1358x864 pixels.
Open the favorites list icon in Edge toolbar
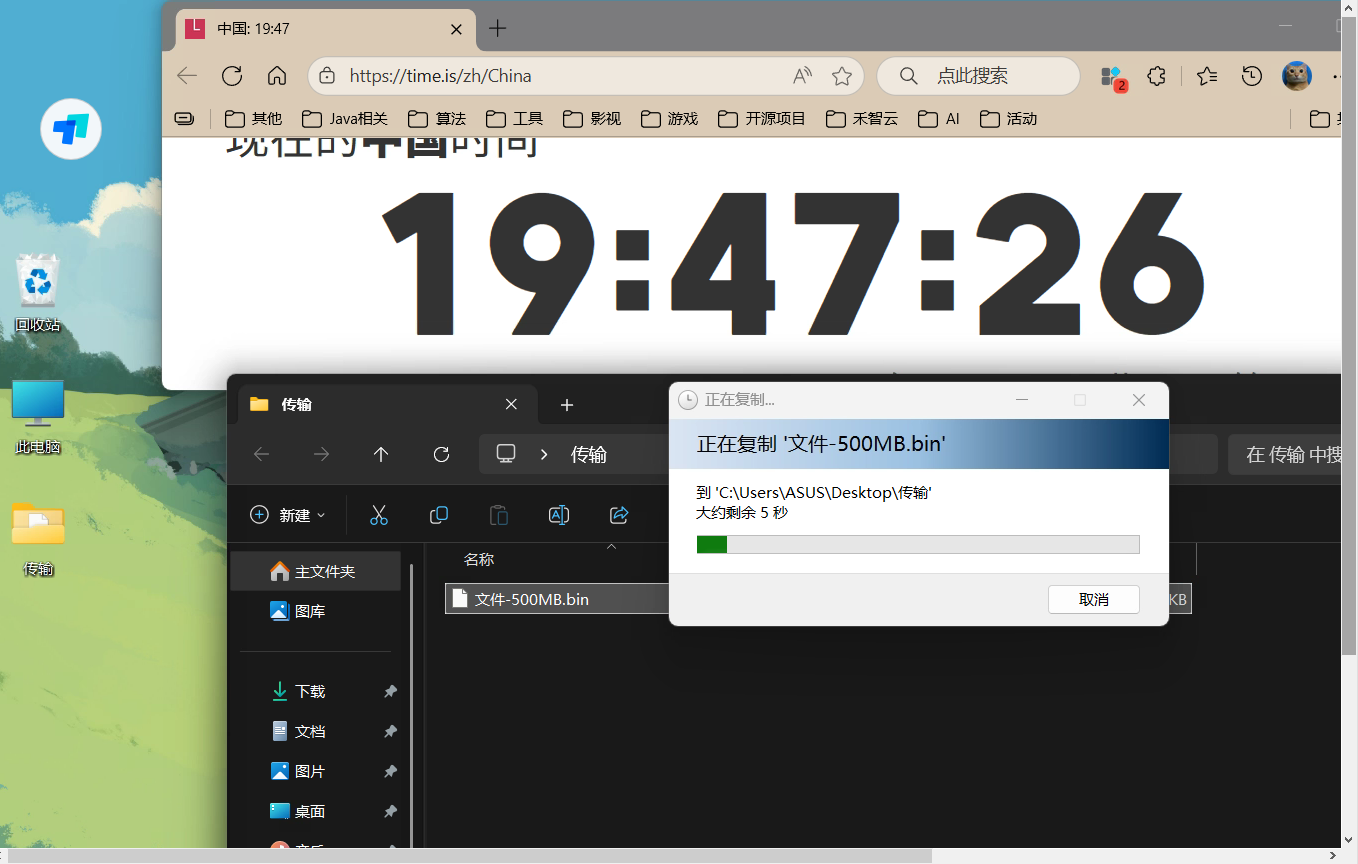pyautogui.click(x=1207, y=76)
